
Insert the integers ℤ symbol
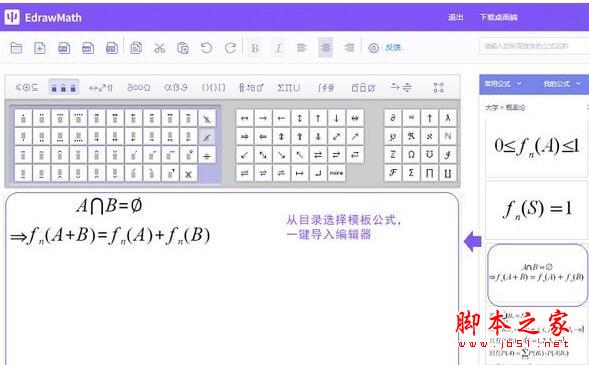[x=393, y=155]
